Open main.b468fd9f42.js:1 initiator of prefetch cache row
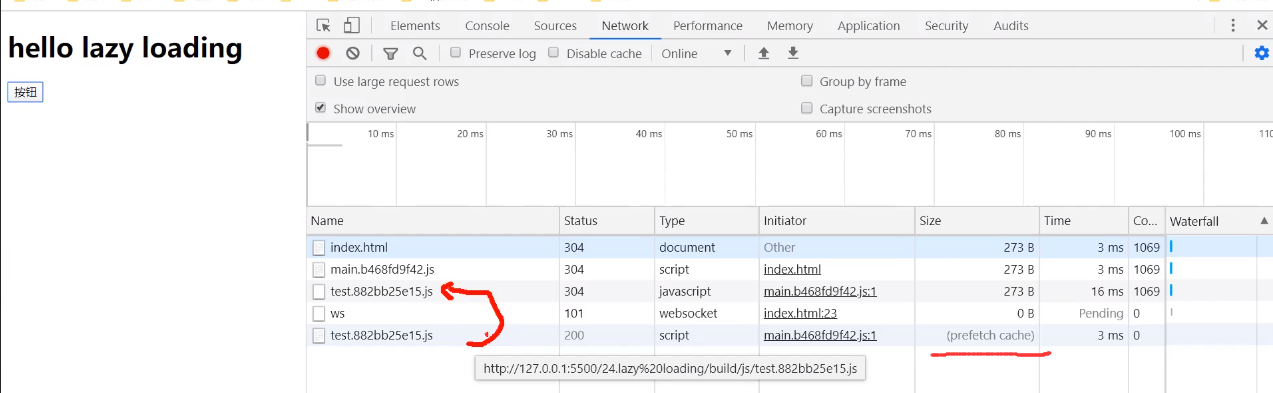Screen dimensions: 1273x393 tap(820, 335)
